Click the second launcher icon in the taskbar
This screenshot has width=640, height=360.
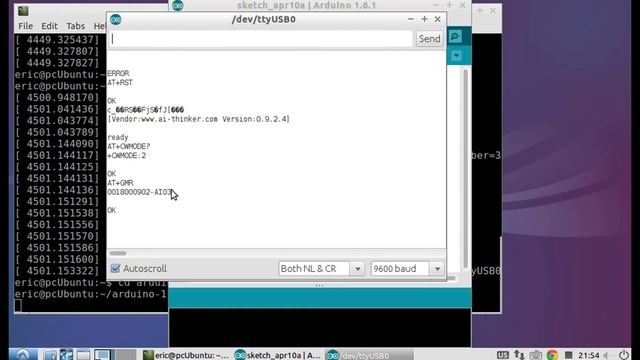(x=67, y=355)
